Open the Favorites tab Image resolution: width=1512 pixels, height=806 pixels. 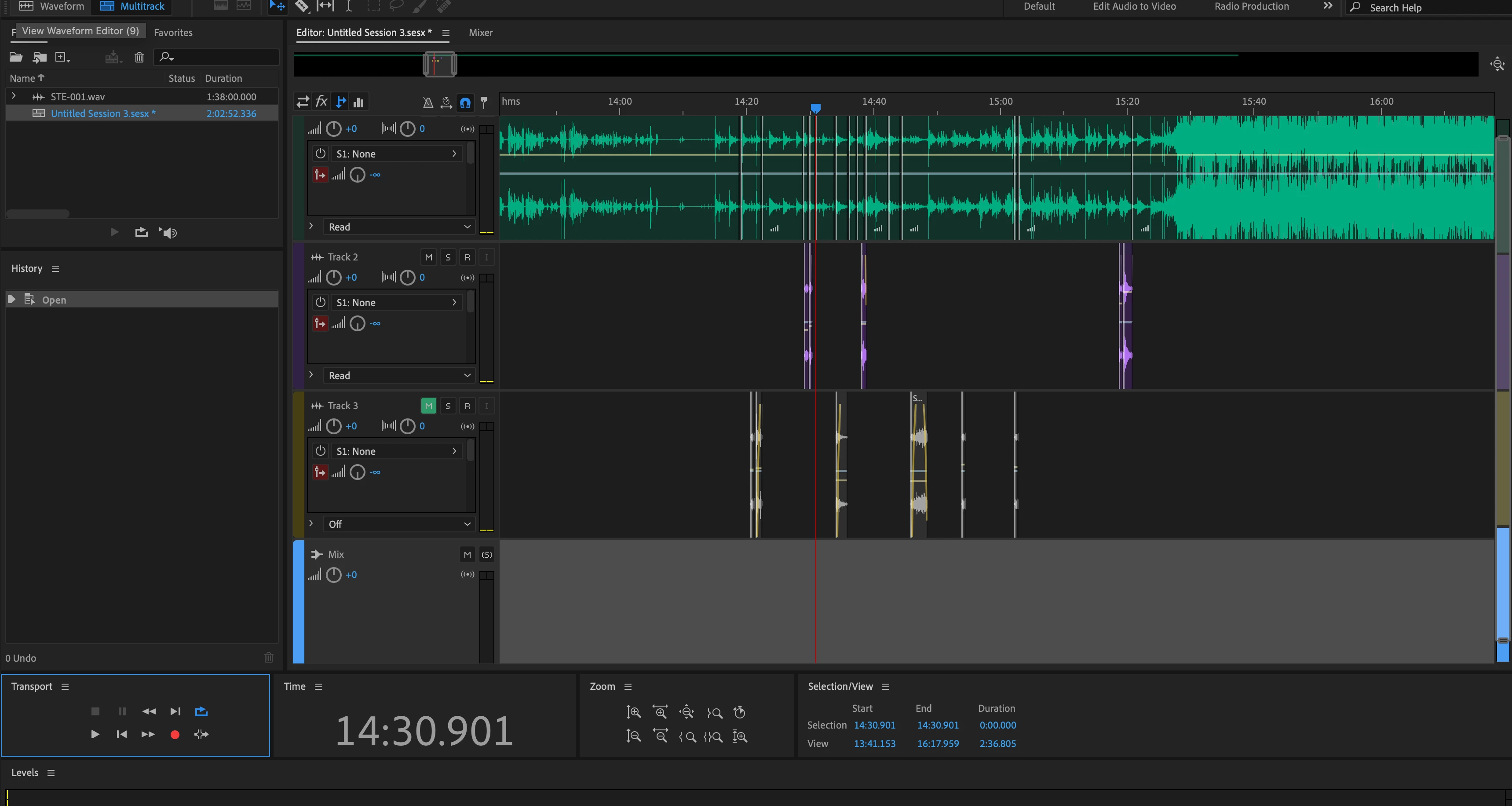pos(172,33)
